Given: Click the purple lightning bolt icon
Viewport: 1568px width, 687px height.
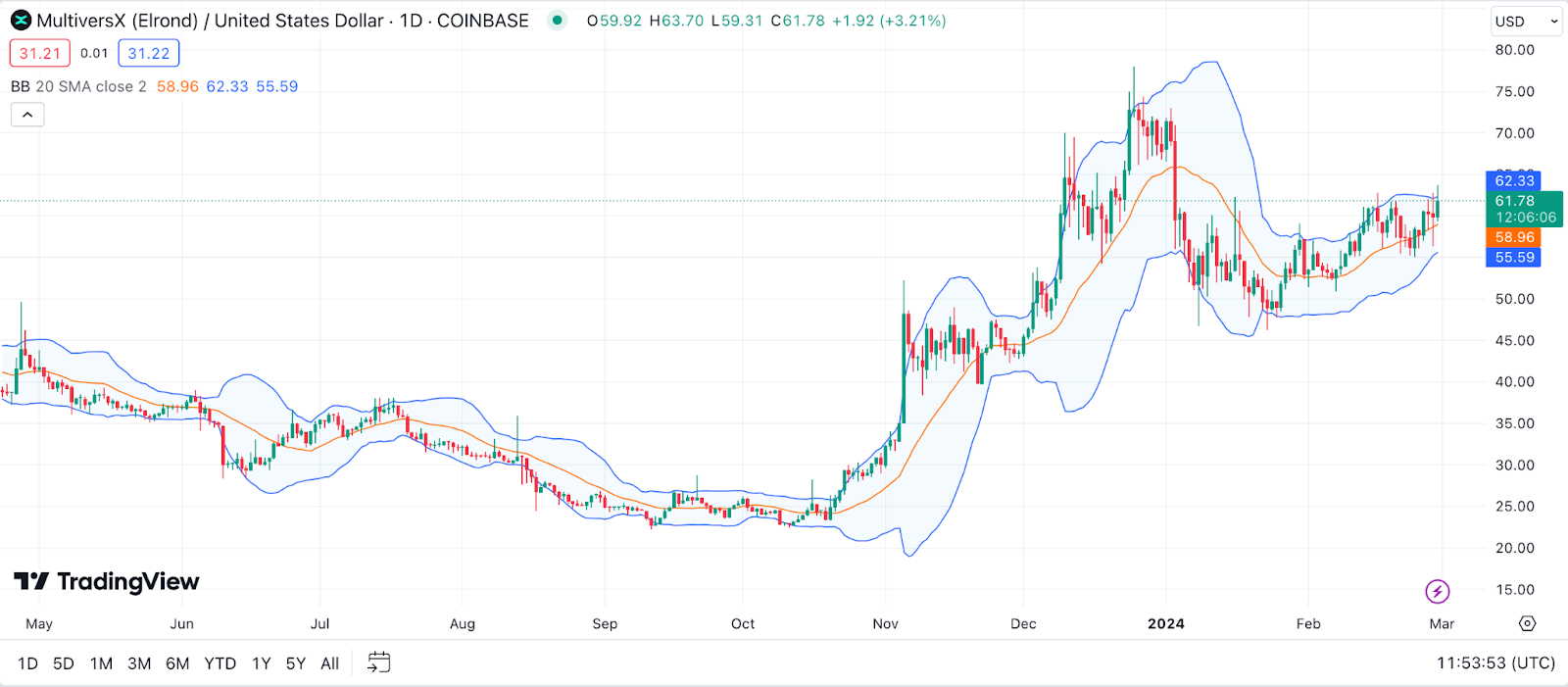Looking at the screenshot, I should pyautogui.click(x=1437, y=591).
